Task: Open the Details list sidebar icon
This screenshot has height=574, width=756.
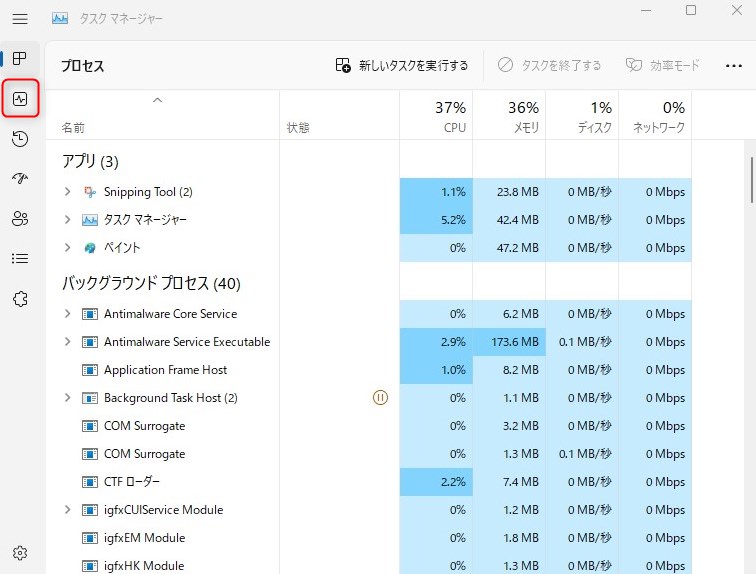Action: (x=20, y=259)
